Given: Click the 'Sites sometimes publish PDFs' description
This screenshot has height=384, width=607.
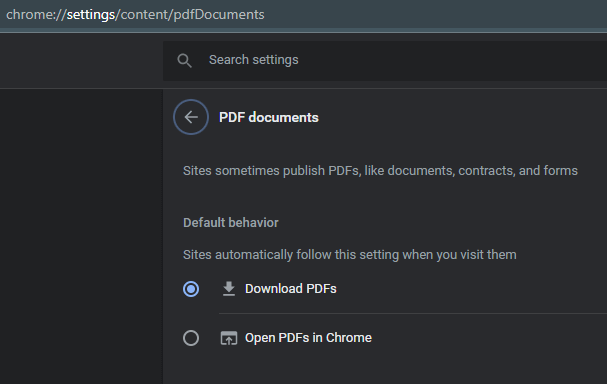Looking at the screenshot, I should (x=380, y=171).
